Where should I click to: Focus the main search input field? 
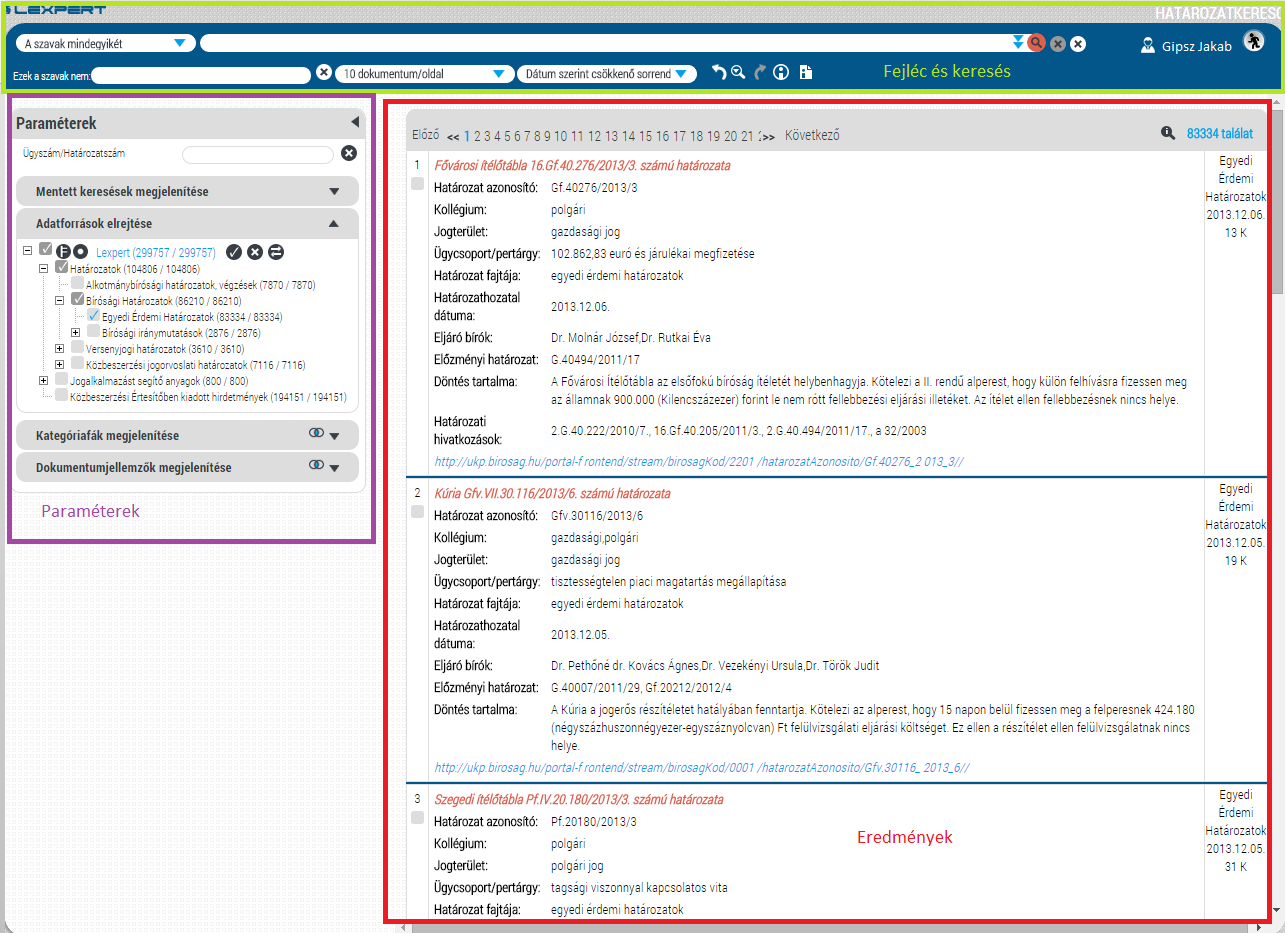pyautogui.click(x=615, y=43)
